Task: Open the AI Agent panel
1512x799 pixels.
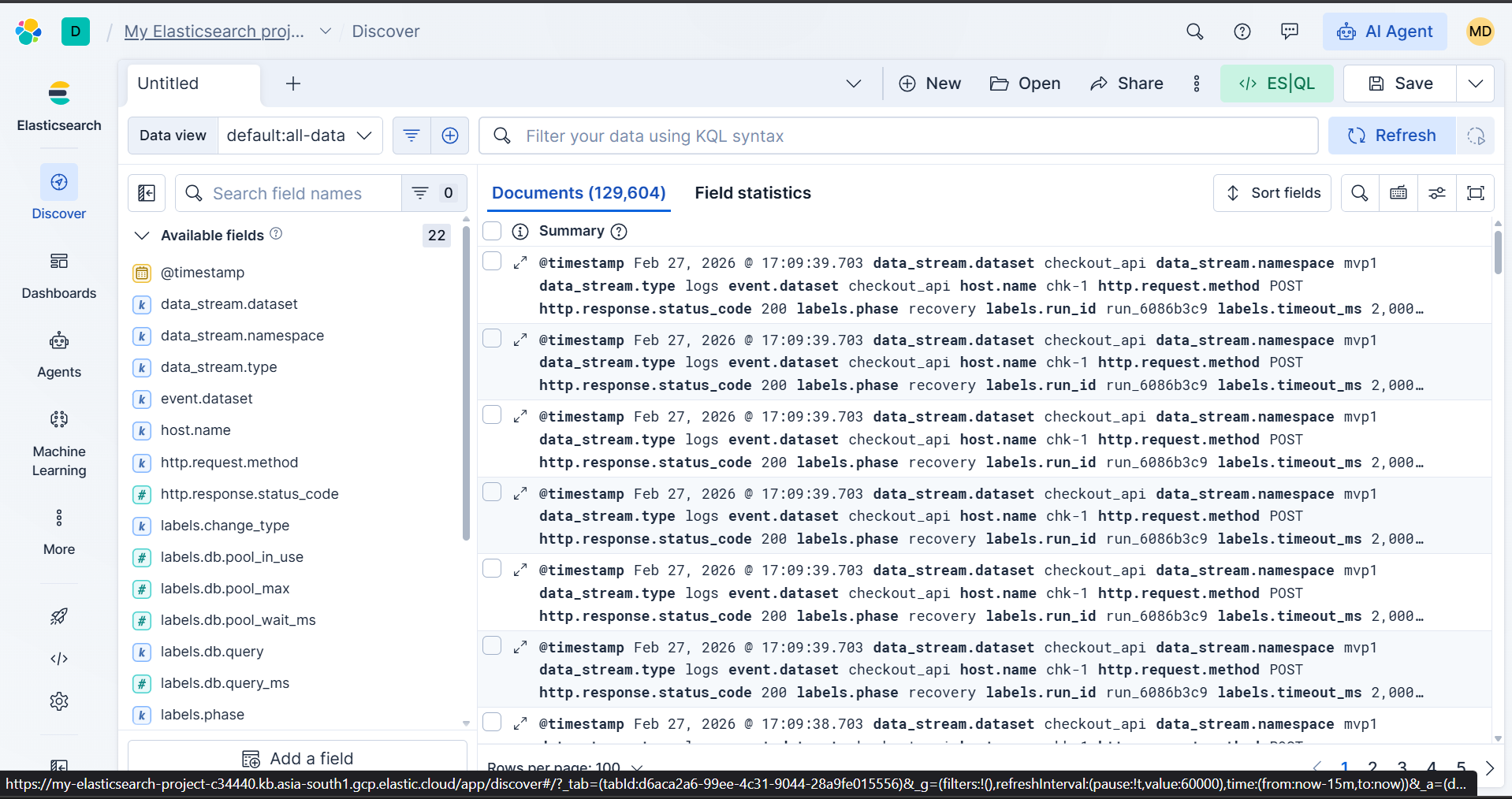Action: (1385, 32)
